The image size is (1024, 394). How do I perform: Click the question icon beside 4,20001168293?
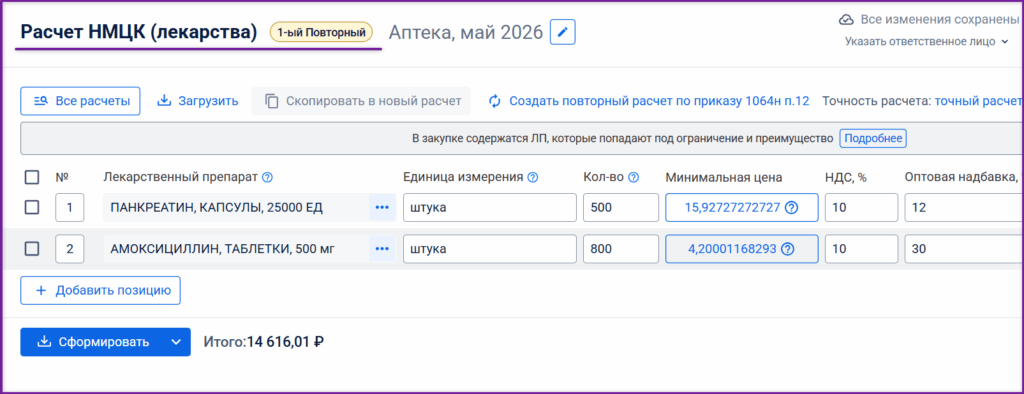click(x=788, y=248)
